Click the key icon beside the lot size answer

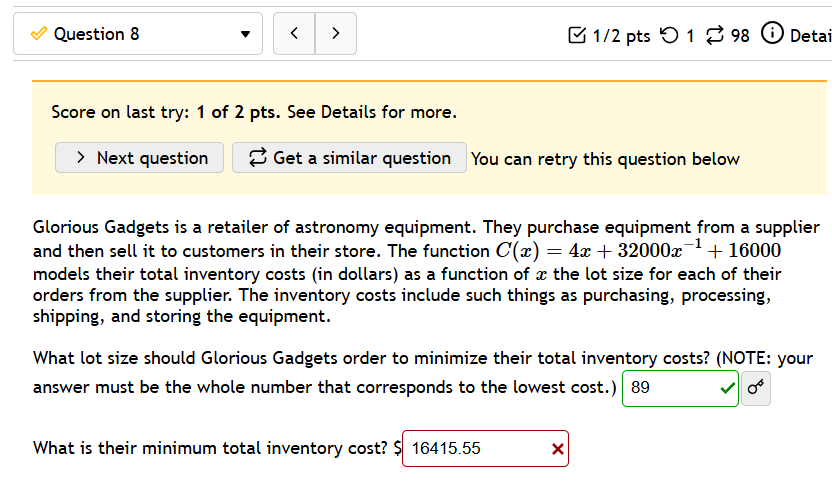(x=756, y=388)
